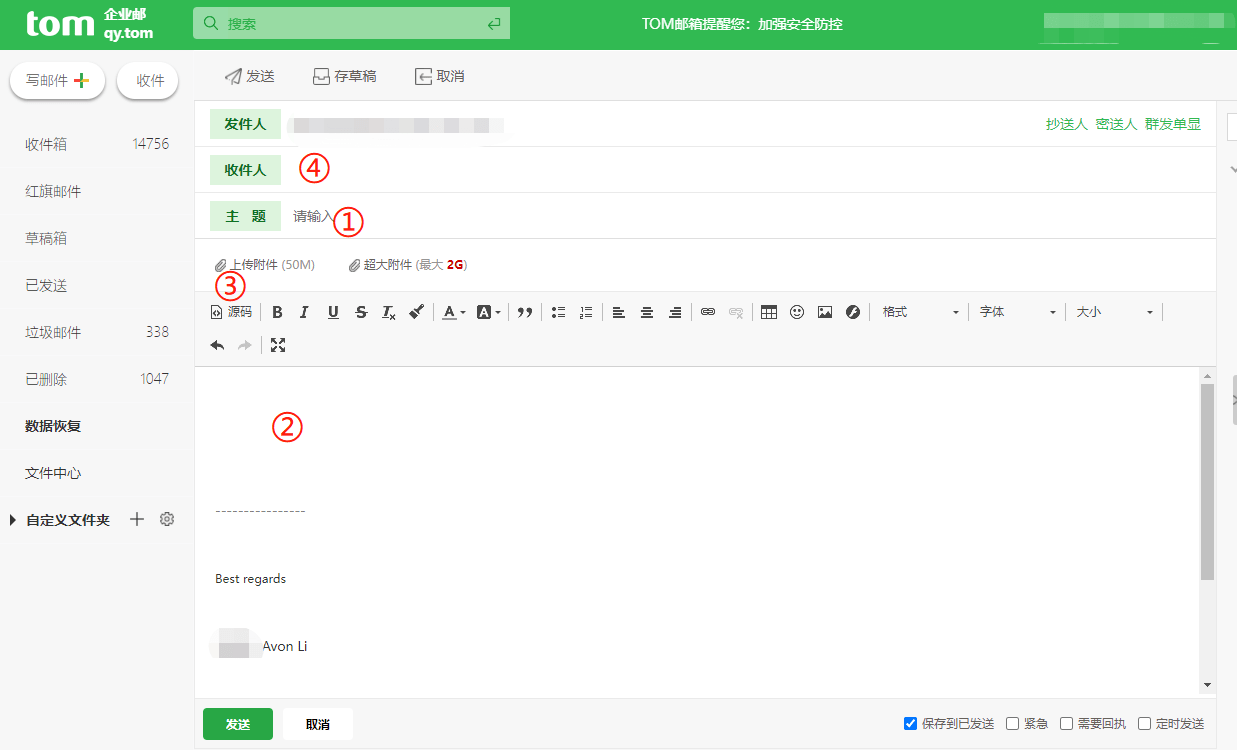Open the text color dropdown
1237x750 pixels.
tap(454, 312)
